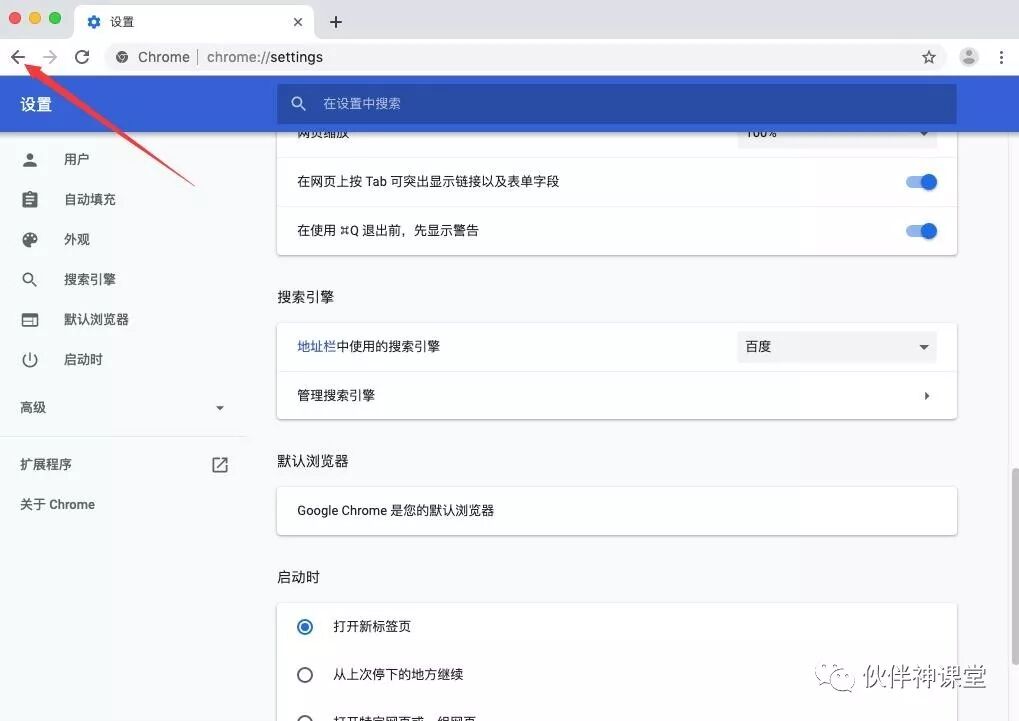
Task: Select 从上次停下的地方继续 radio option
Action: click(x=305, y=675)
